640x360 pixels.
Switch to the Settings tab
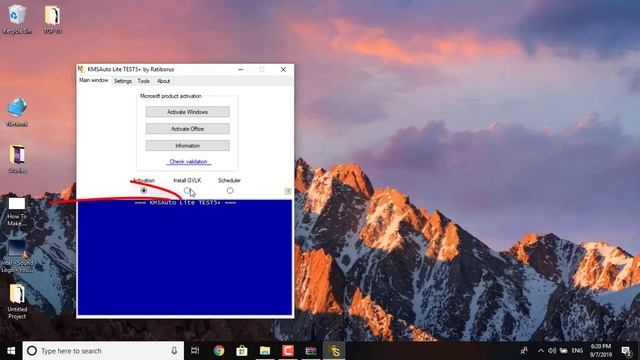click(x=123, y=81)
